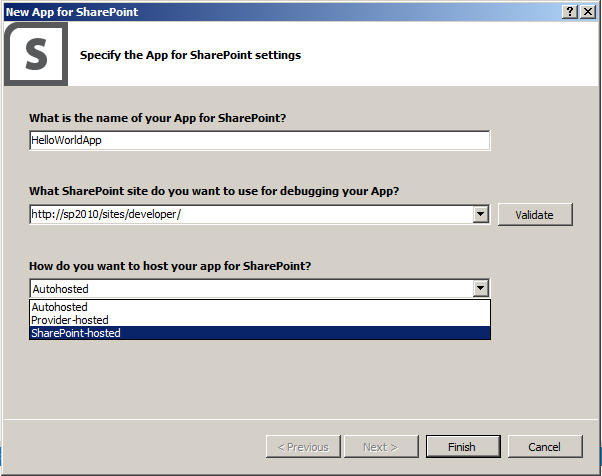Finish the app wizard
The image size is (602, 476).
(x=463, y=446)
